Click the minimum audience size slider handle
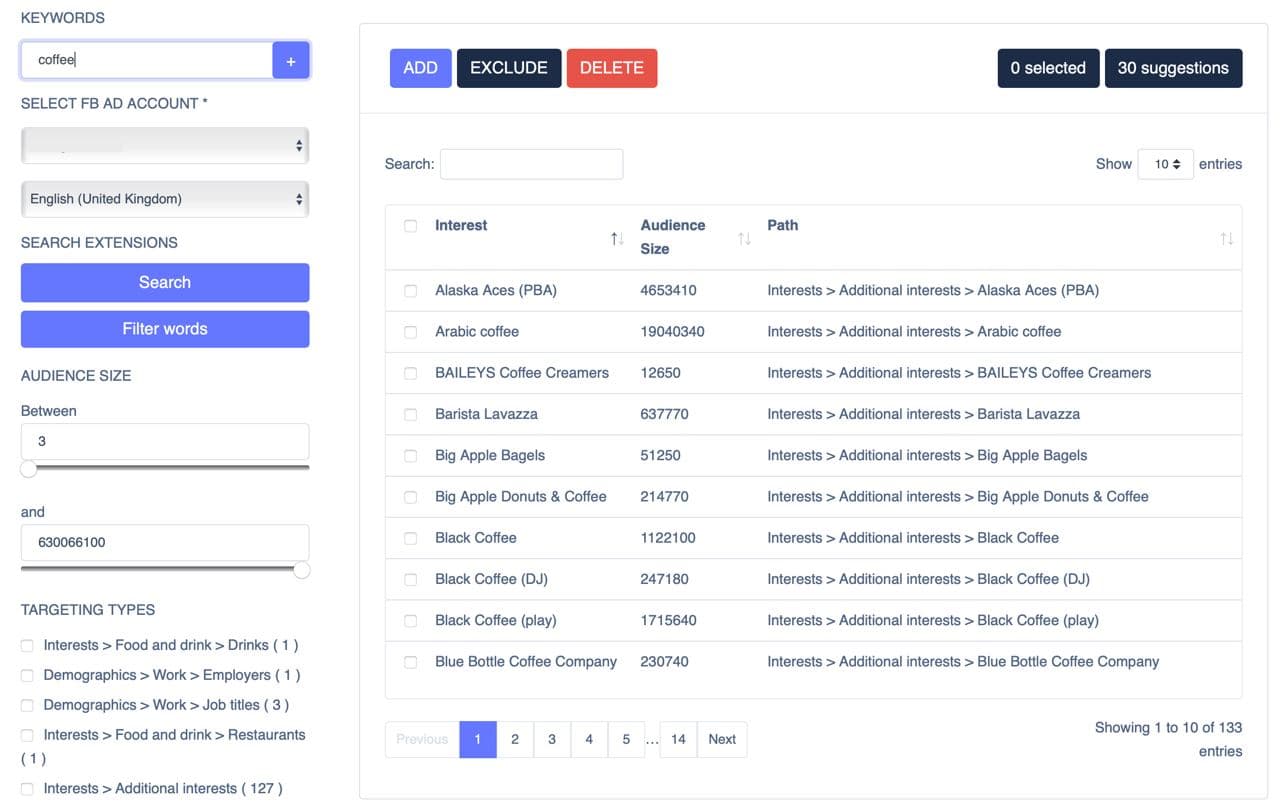Viewport: 1280px width, 809px height. coord(29,468)
